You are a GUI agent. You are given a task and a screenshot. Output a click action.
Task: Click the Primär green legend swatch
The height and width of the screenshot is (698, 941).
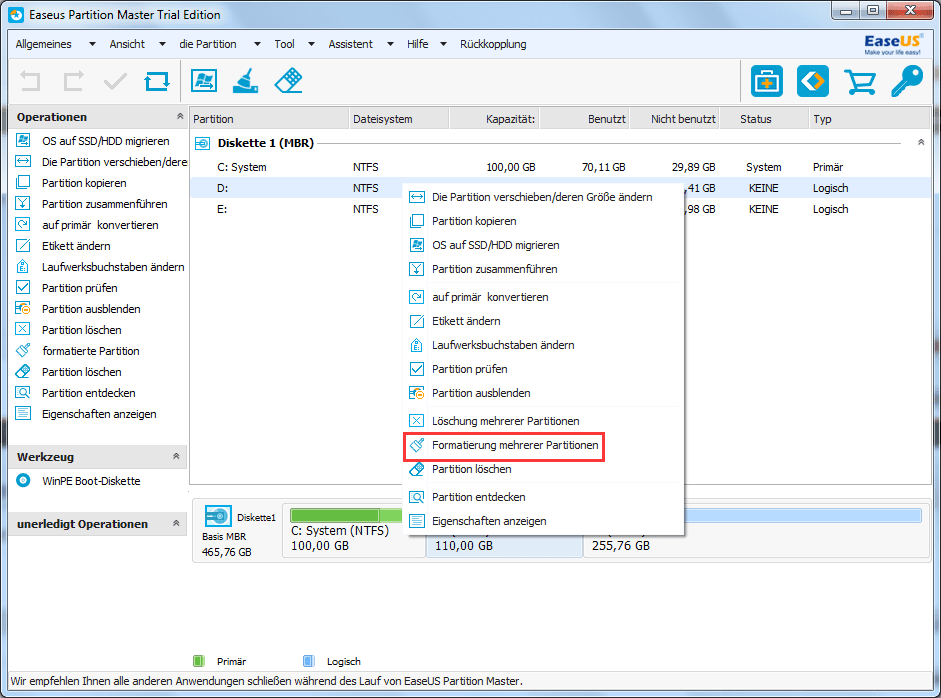point(199,661)
